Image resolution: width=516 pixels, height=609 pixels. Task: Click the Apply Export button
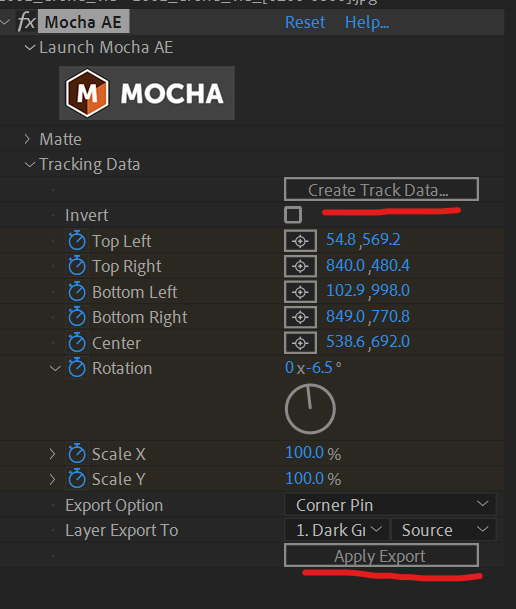381,555
